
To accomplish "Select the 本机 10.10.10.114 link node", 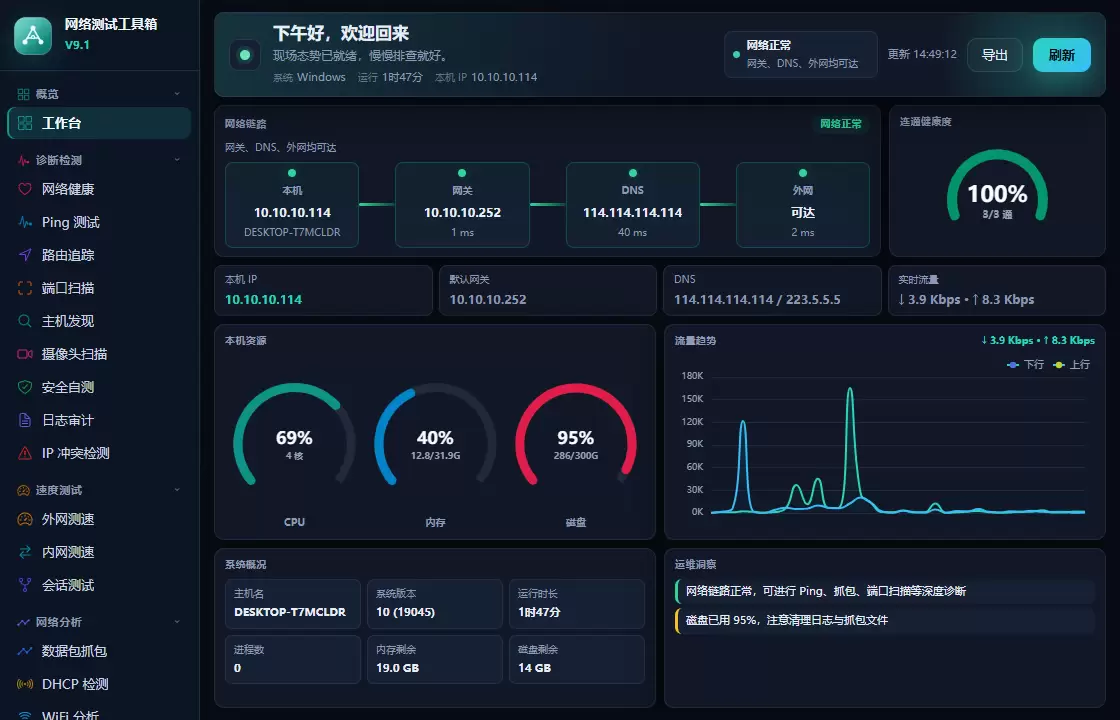I will [292, 205].
